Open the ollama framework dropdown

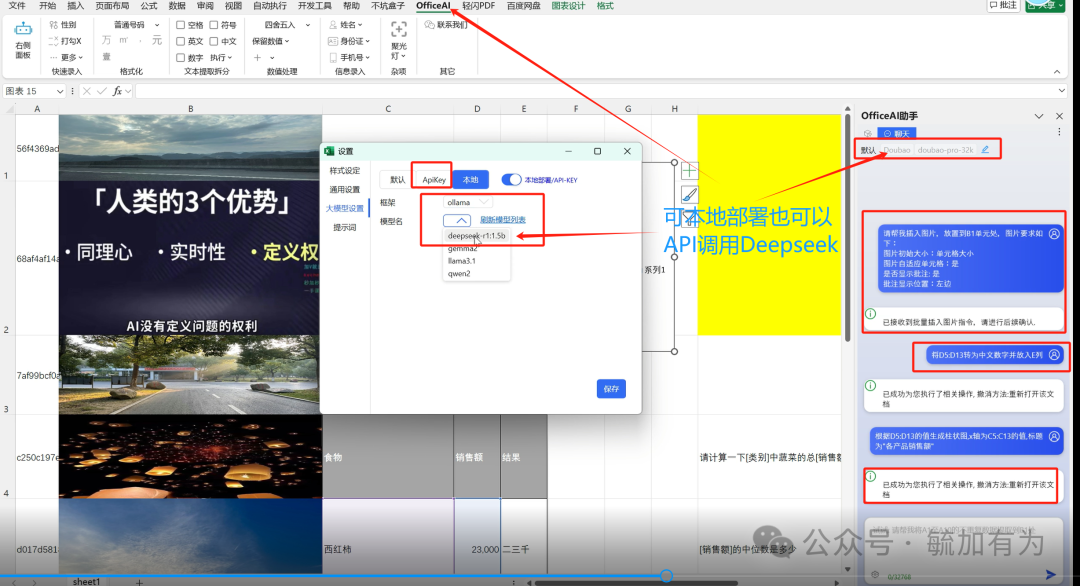click(467, 202)
